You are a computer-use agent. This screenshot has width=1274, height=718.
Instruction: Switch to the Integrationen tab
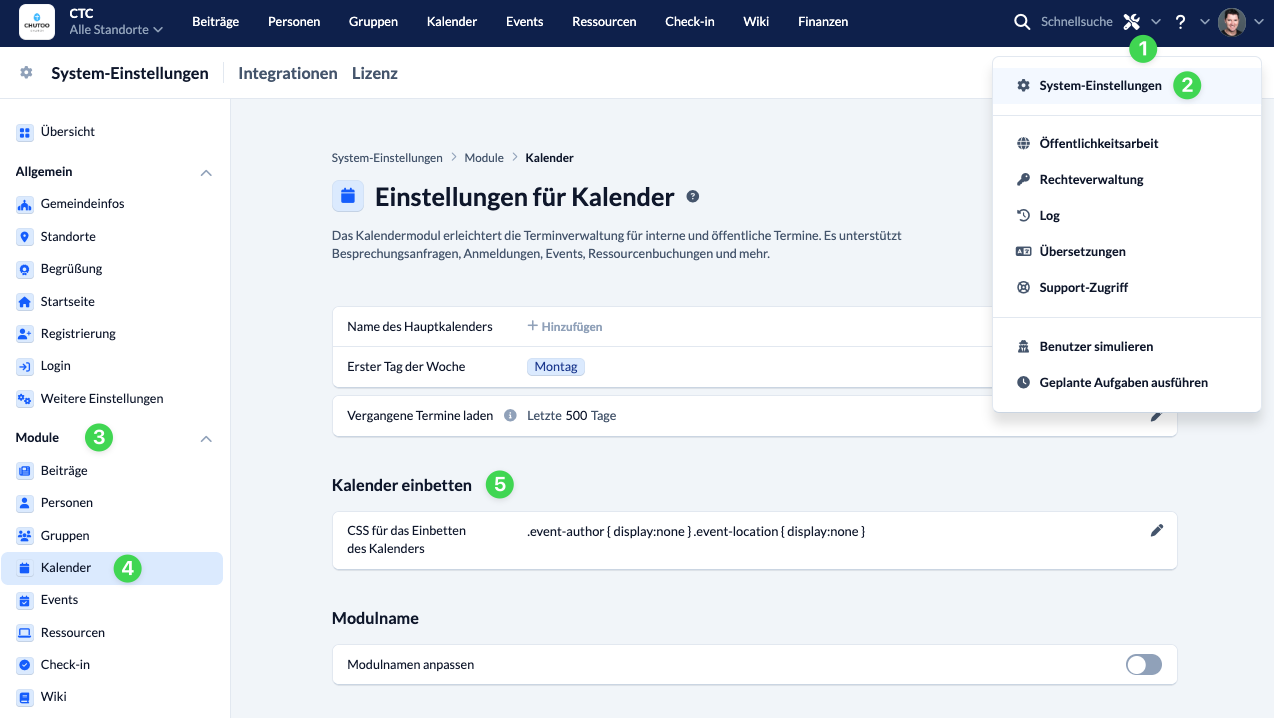(x=288, y=73)
